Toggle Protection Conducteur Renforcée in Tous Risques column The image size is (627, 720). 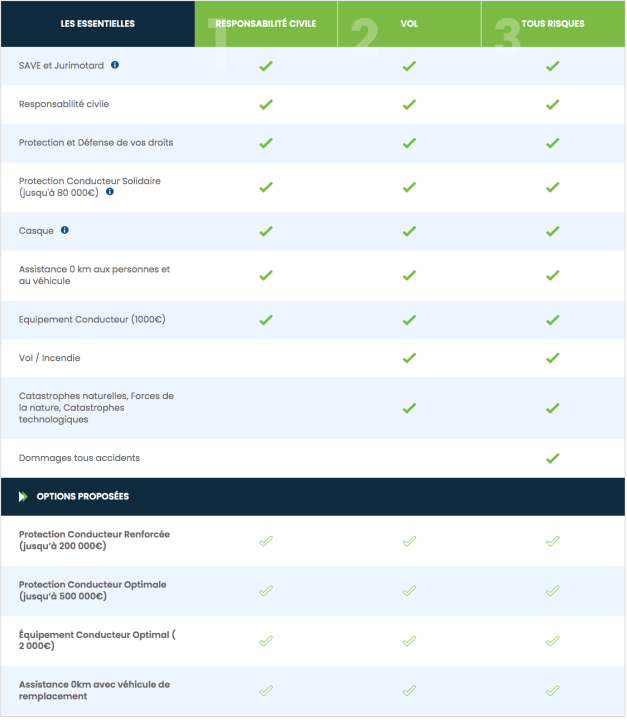552,541
